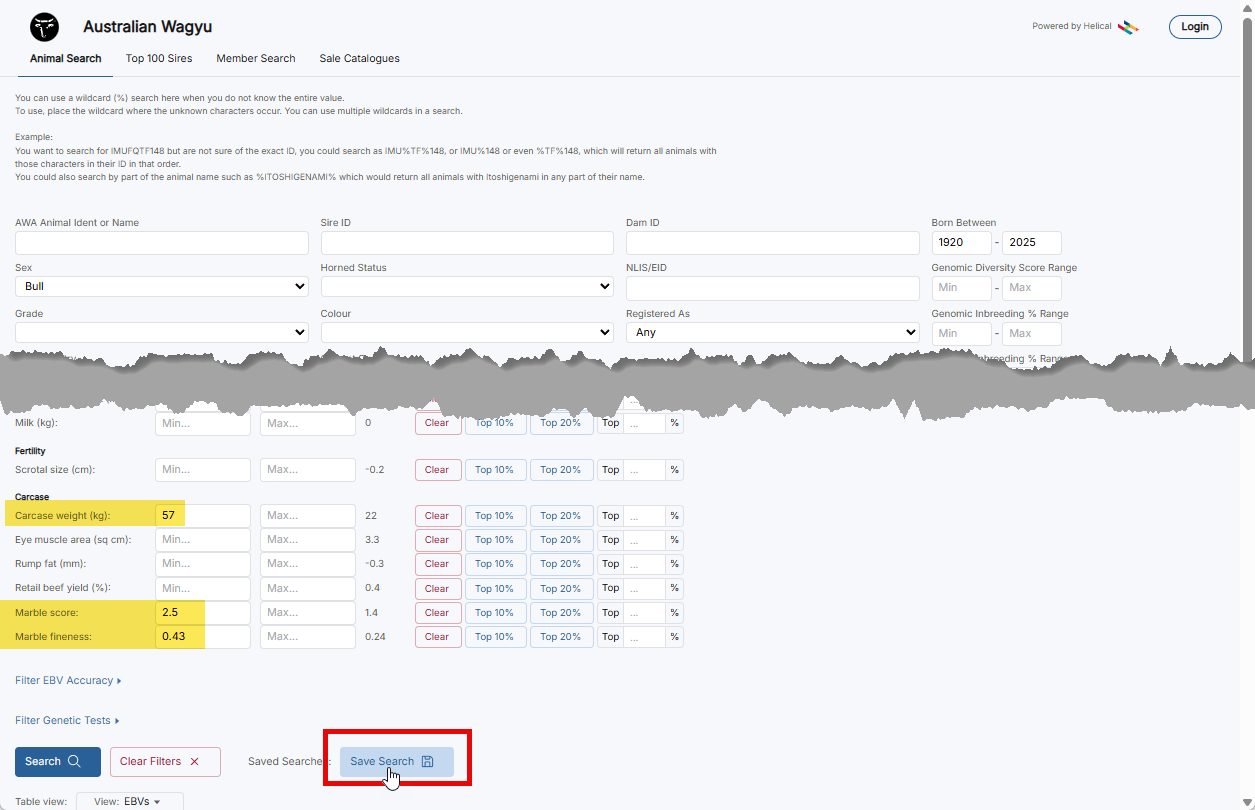Open the Sex dropdown showing Bull
Viewport: 1255px width, 810px height.
tap(162, 287)
